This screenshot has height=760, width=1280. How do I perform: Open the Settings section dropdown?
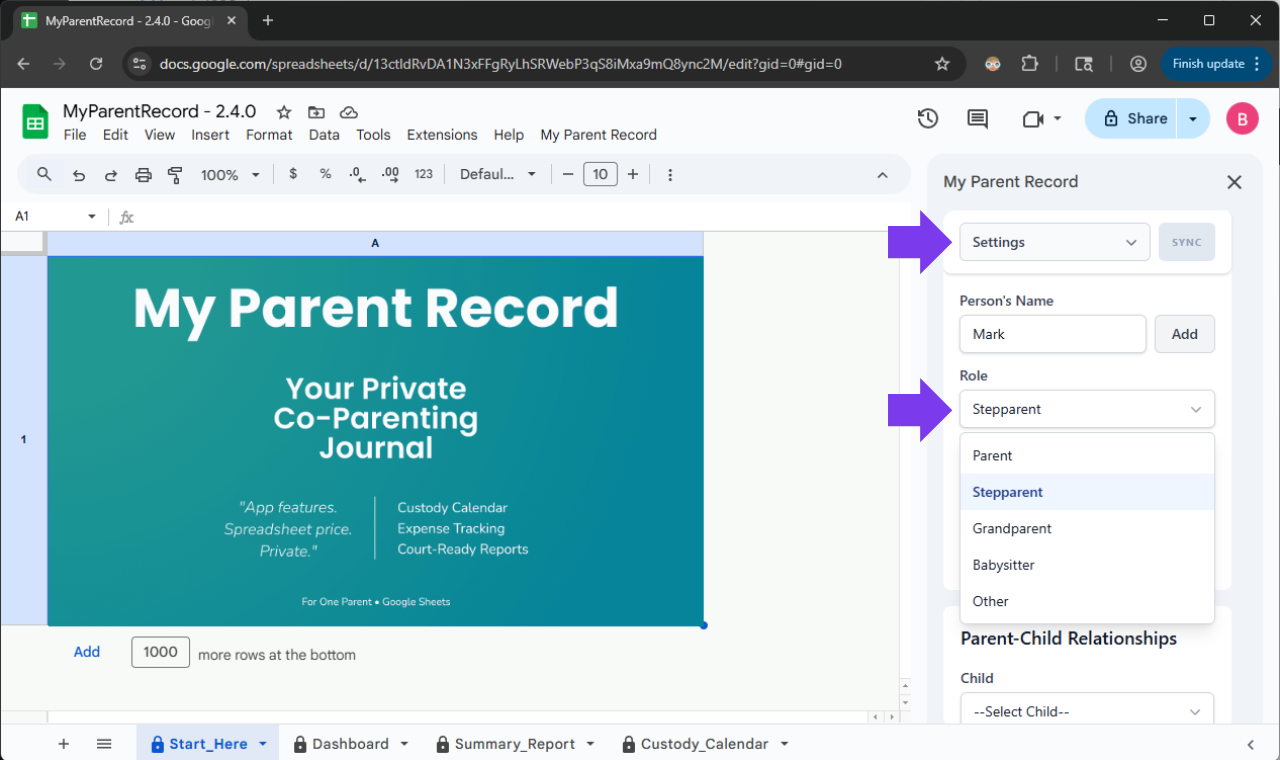point(1054,242)
